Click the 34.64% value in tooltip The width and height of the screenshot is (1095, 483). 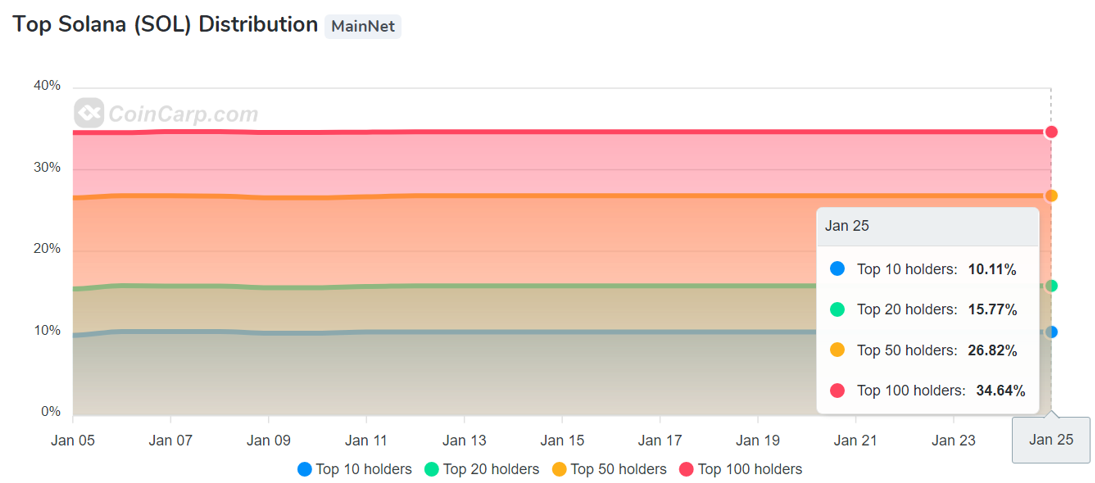click(x=1001, y=390)
